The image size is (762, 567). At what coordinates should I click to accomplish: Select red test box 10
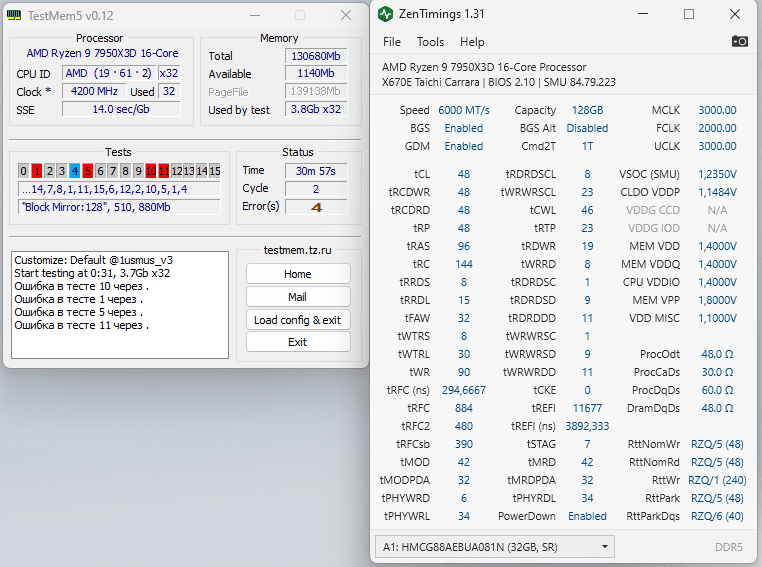[151, 171]
